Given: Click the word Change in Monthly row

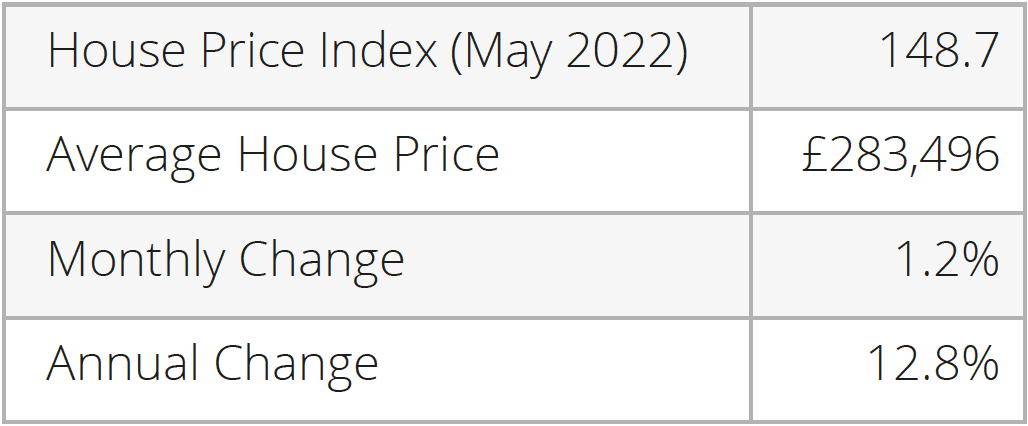Looking at the screenshot, I should tap(321, 261).
